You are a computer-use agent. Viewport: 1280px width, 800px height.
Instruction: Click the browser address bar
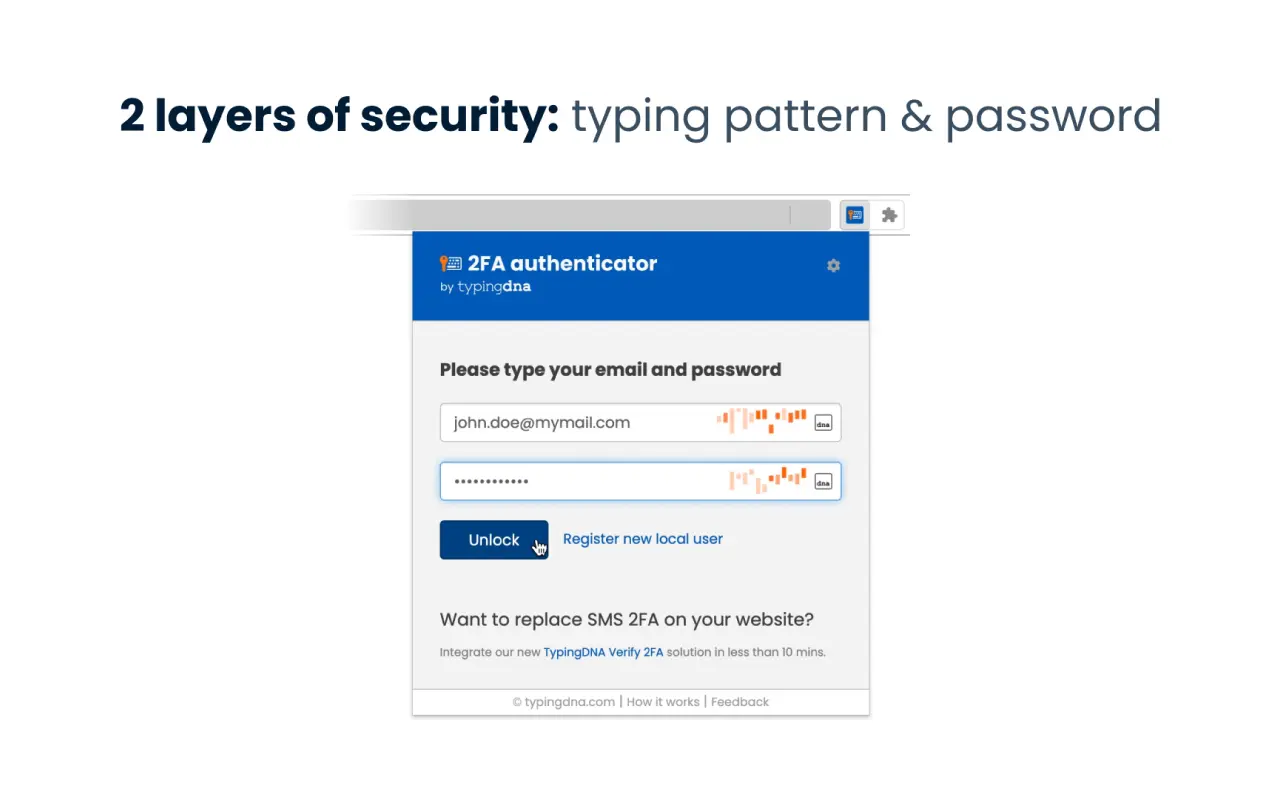pyautogui.click(x=590, y=215)
